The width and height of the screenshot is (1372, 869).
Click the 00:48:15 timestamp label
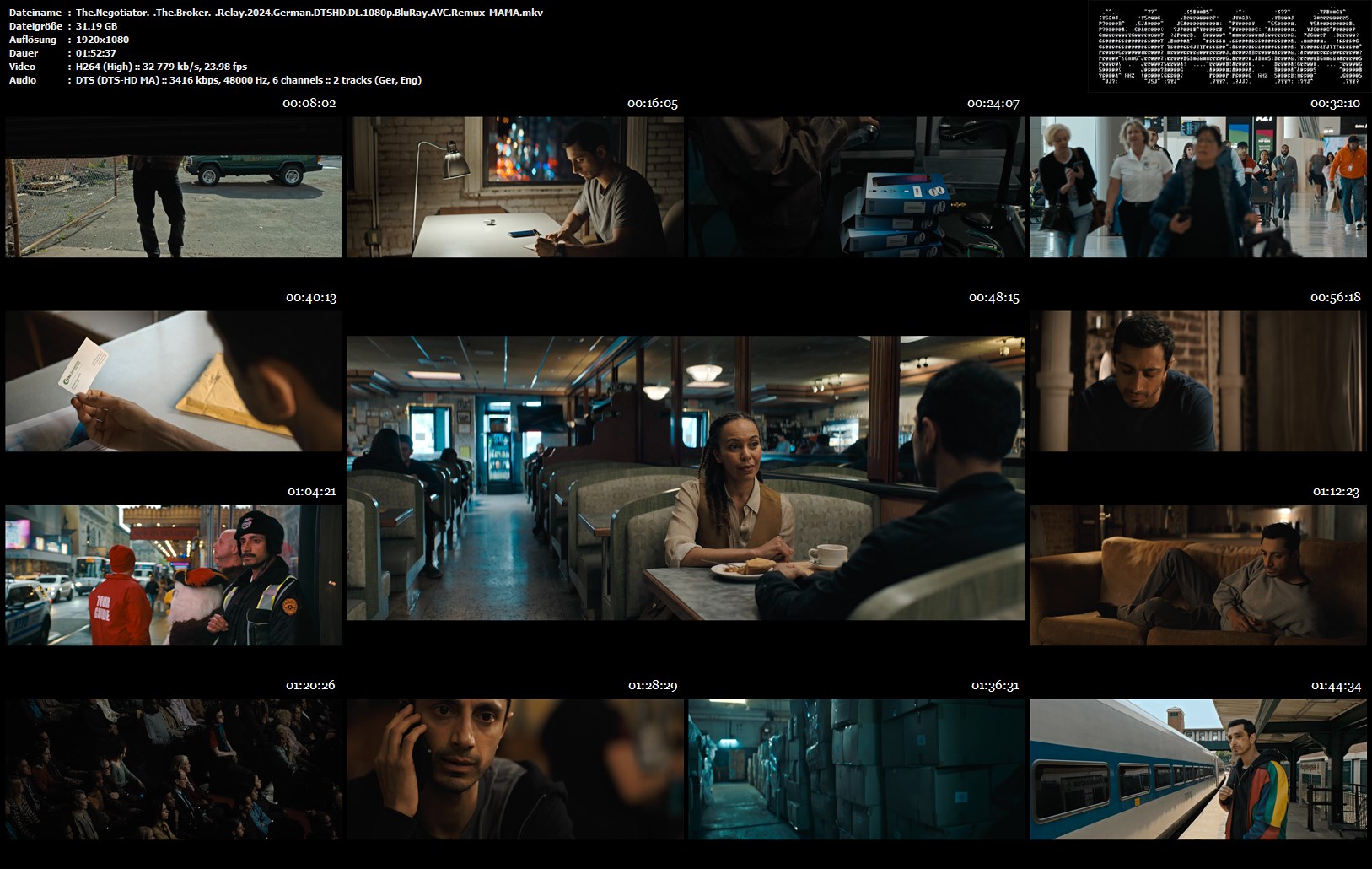coord(993,298)
